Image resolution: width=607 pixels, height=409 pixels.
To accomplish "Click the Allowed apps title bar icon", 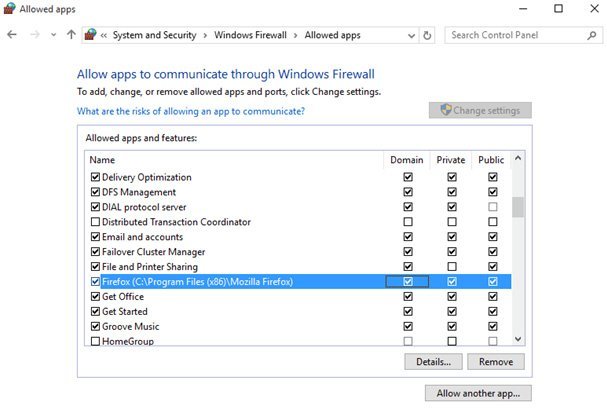I will coord(9,9).
